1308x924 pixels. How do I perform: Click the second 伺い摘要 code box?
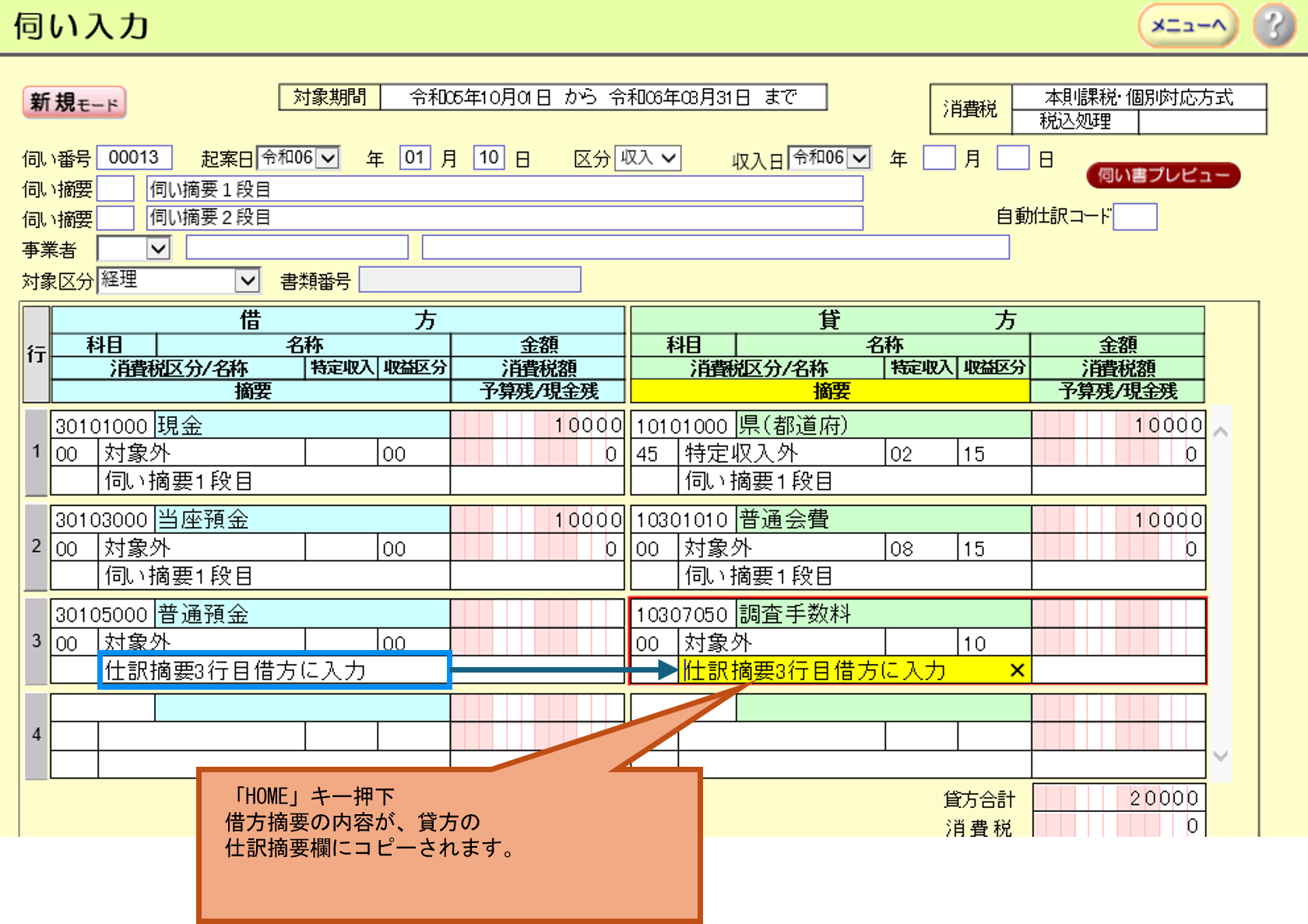tap(116, 218)
